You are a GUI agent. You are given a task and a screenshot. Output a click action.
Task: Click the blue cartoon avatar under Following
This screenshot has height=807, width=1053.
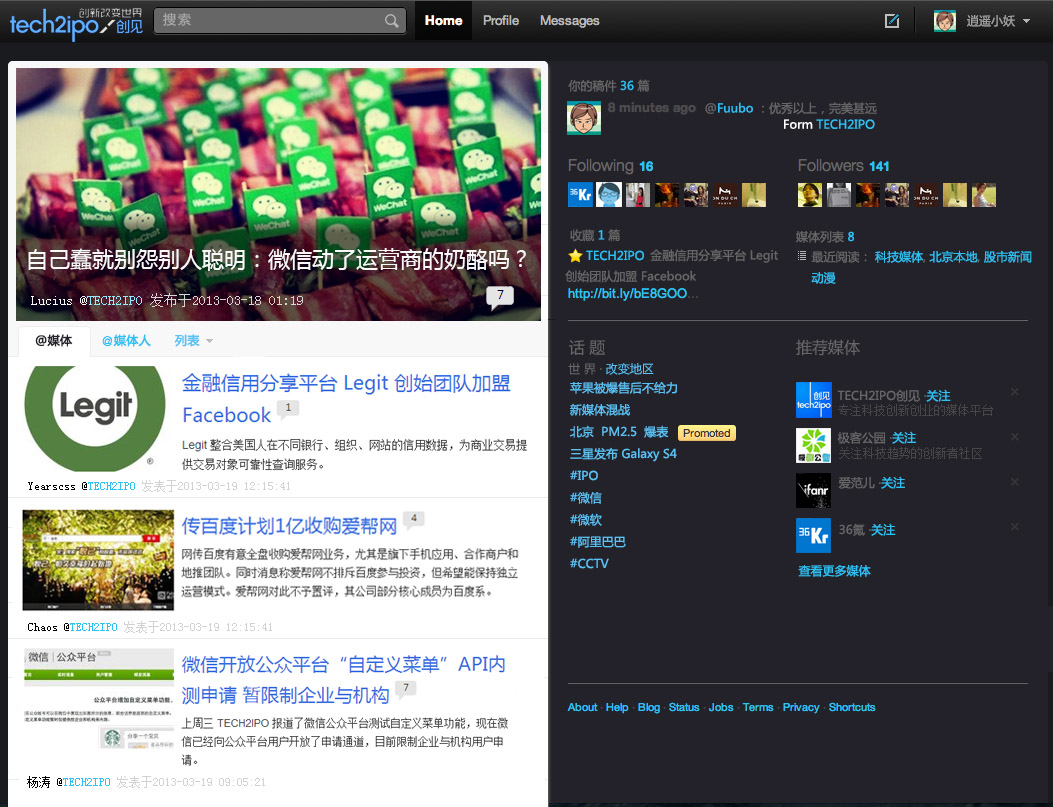609,195
